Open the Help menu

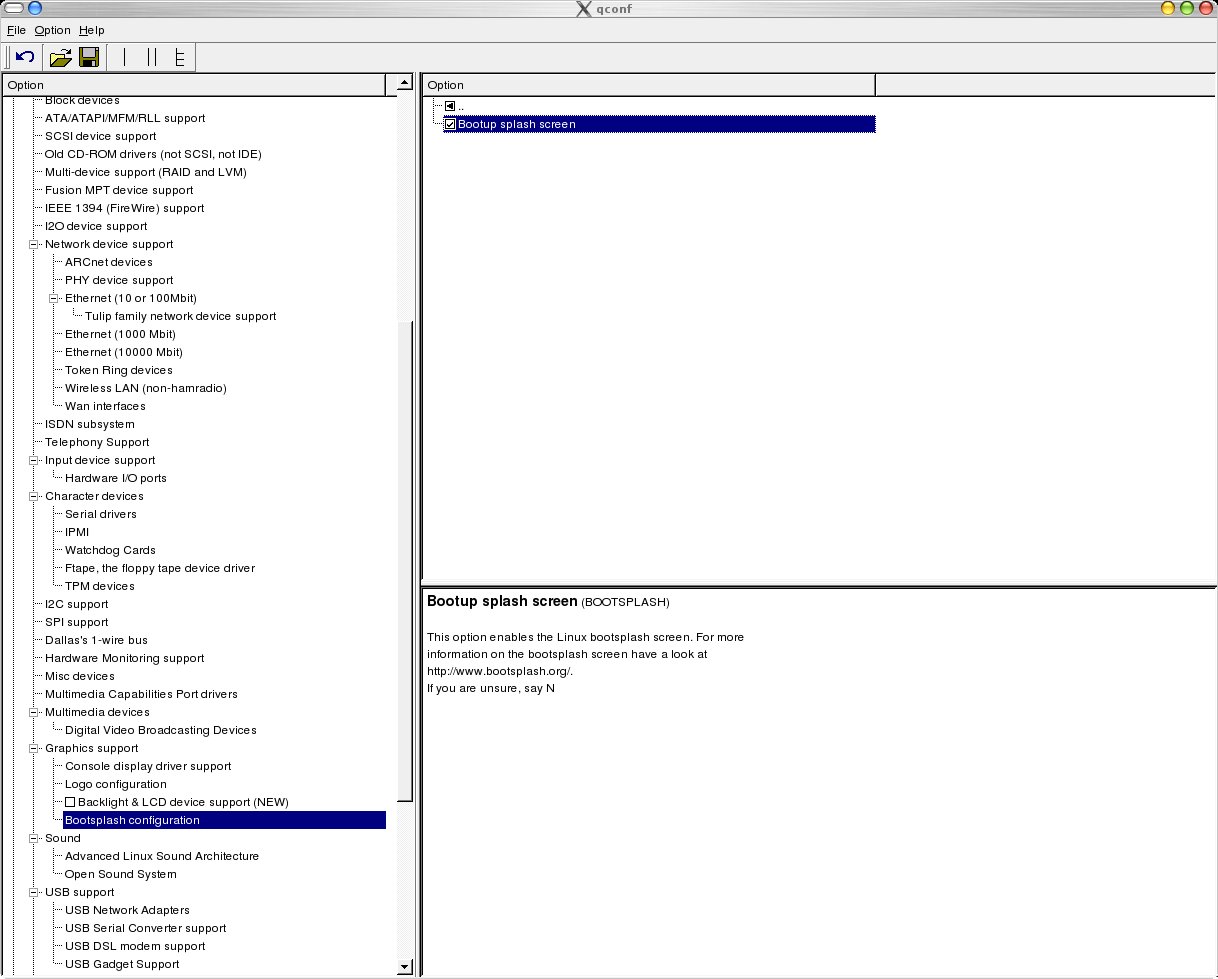coord(92,30)
